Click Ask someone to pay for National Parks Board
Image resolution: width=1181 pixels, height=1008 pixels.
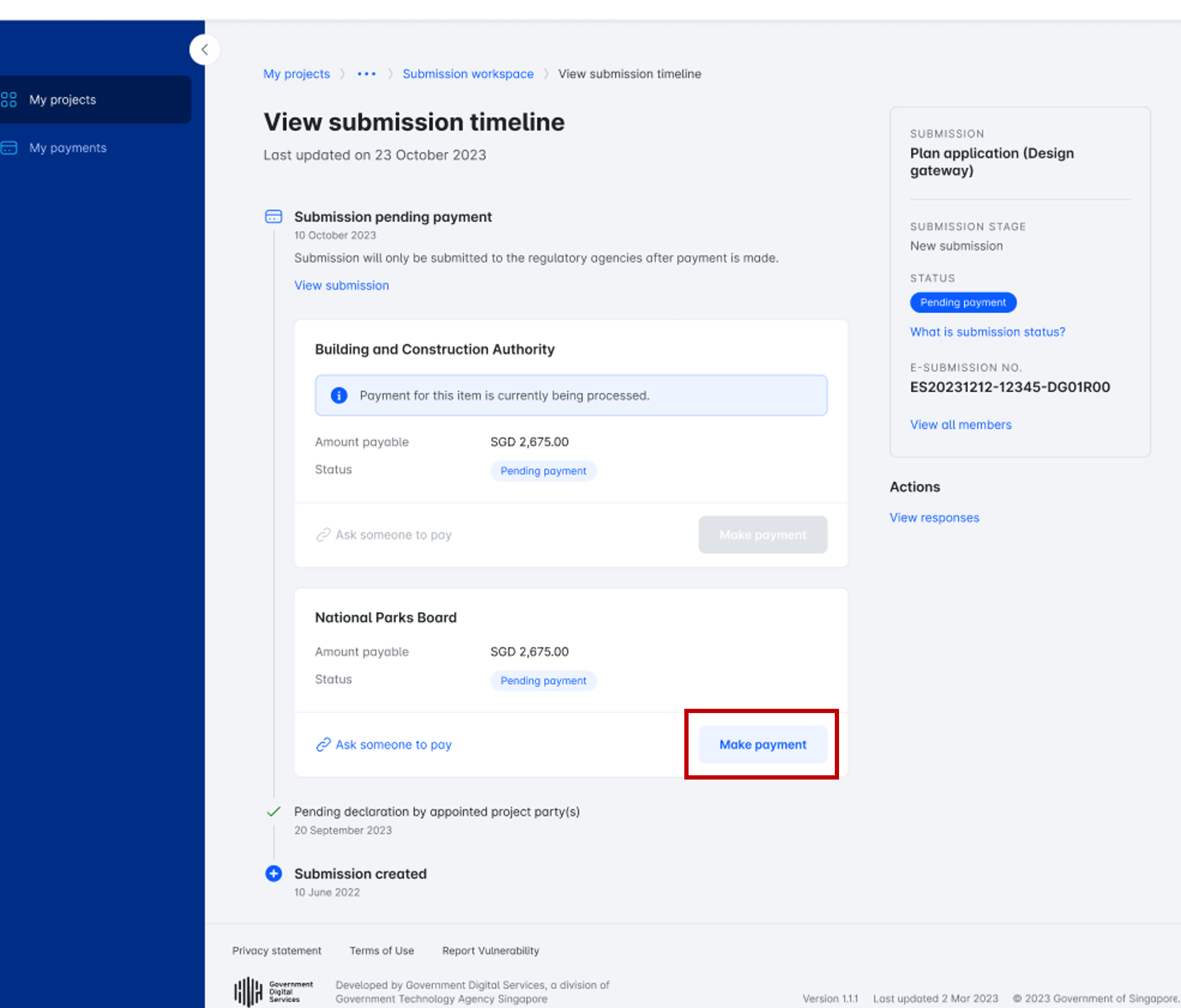pyautogui.click(x=393, y=745)
